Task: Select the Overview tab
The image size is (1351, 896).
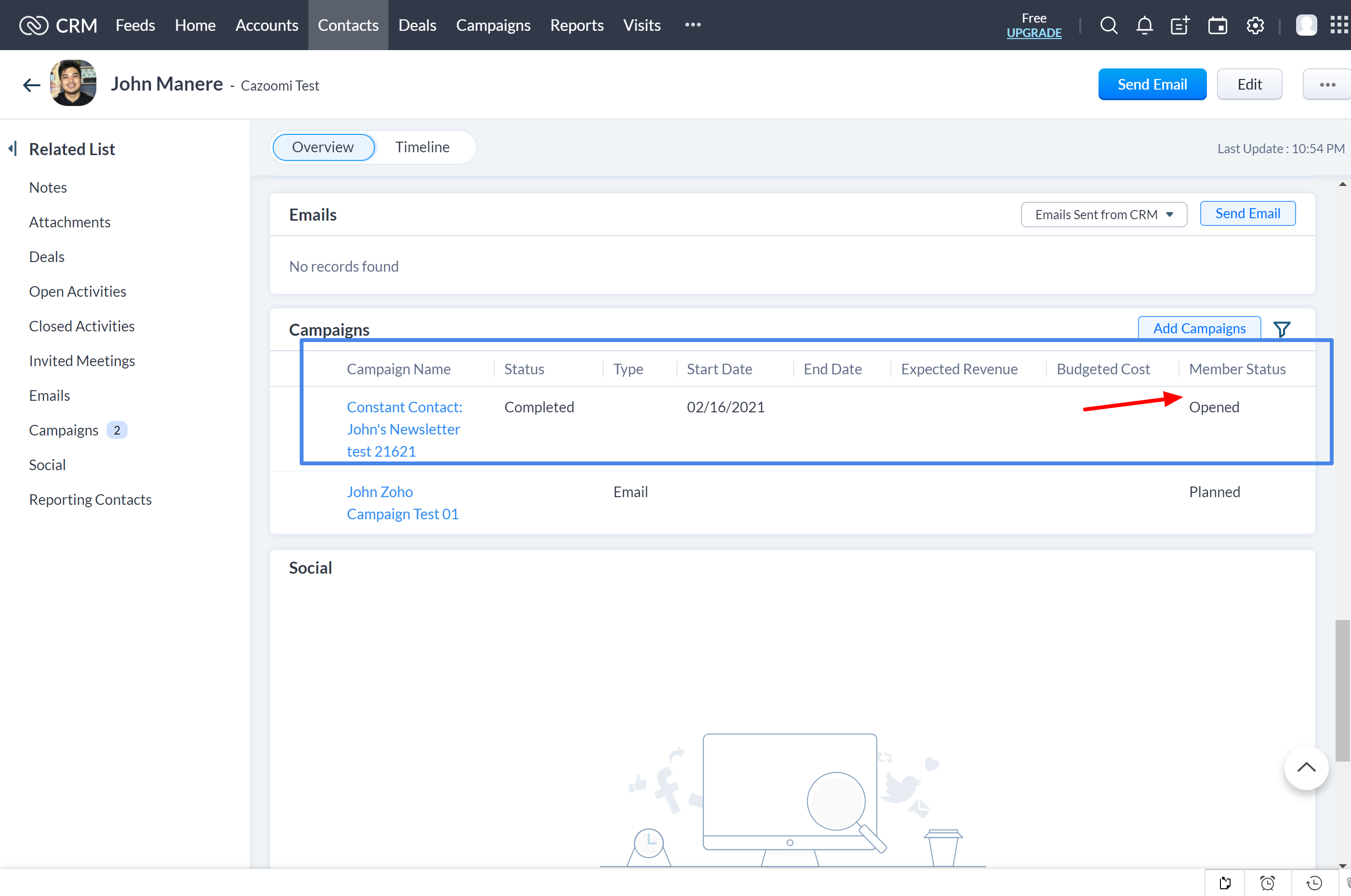Action: (x=323, y=147)
